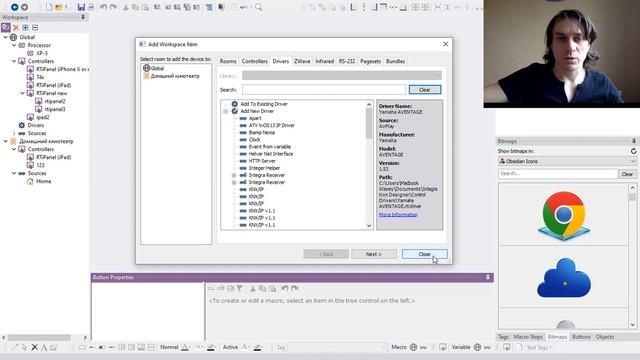Click the undo arrow in macro editor toolbar

click(284, 288)
